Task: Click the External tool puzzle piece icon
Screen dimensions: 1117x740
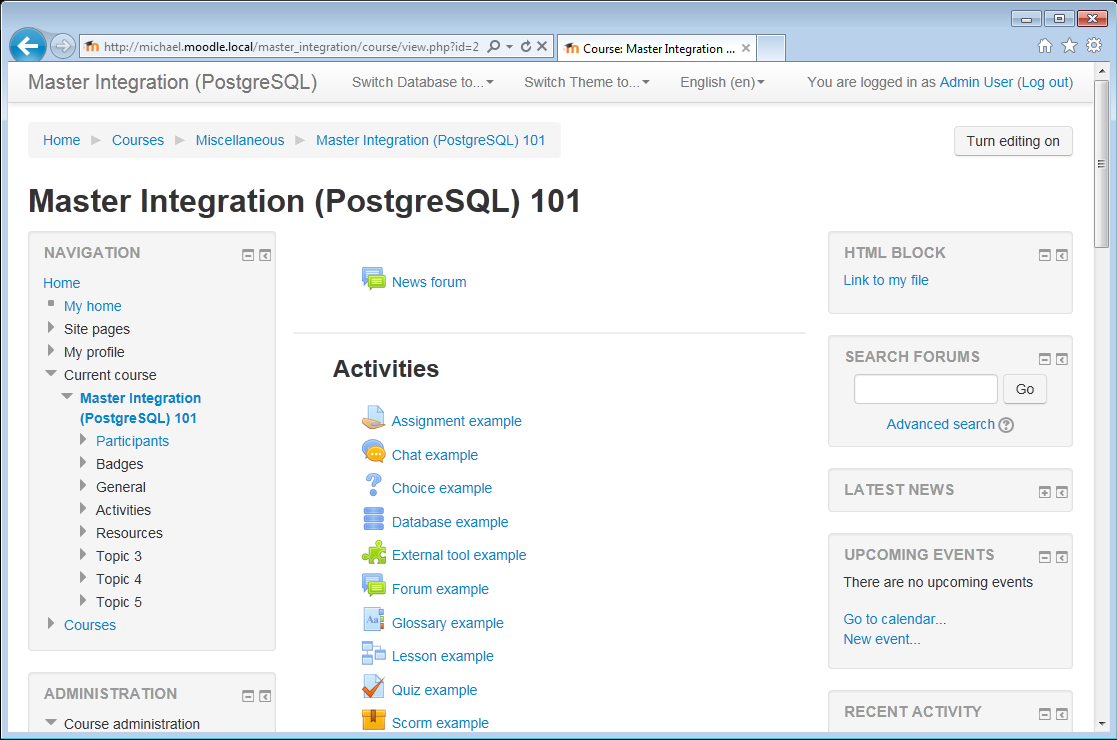Action: pos(373,552)
